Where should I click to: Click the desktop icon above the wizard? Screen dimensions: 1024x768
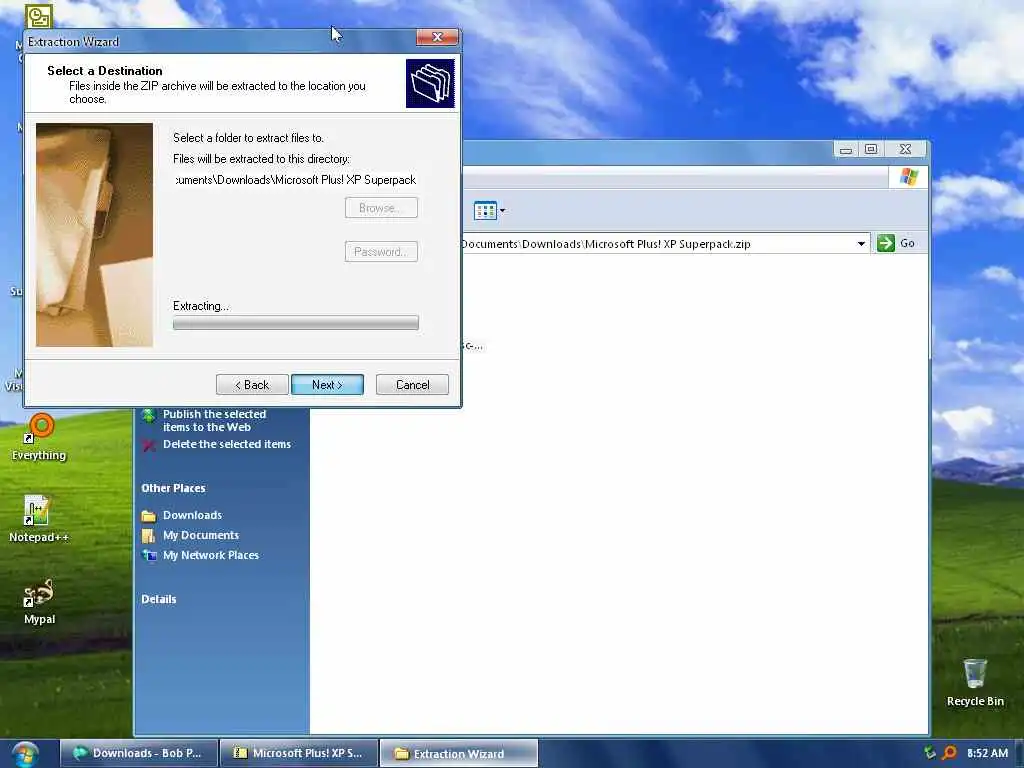pos(39,16)
